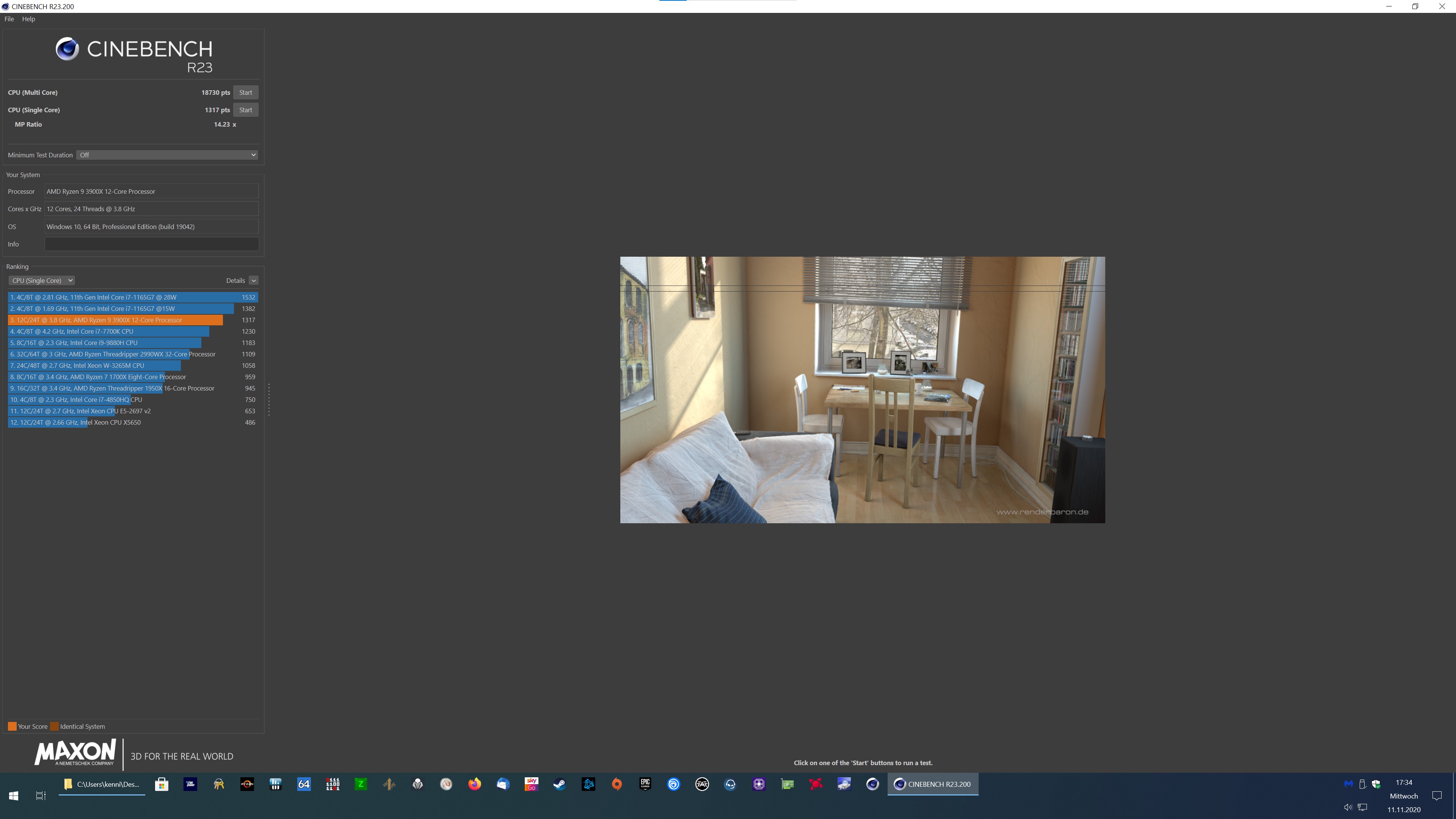Open Ubisoft Connect taskbar icon
This screenshot has width=1456, height=819.
coord(673,784)
